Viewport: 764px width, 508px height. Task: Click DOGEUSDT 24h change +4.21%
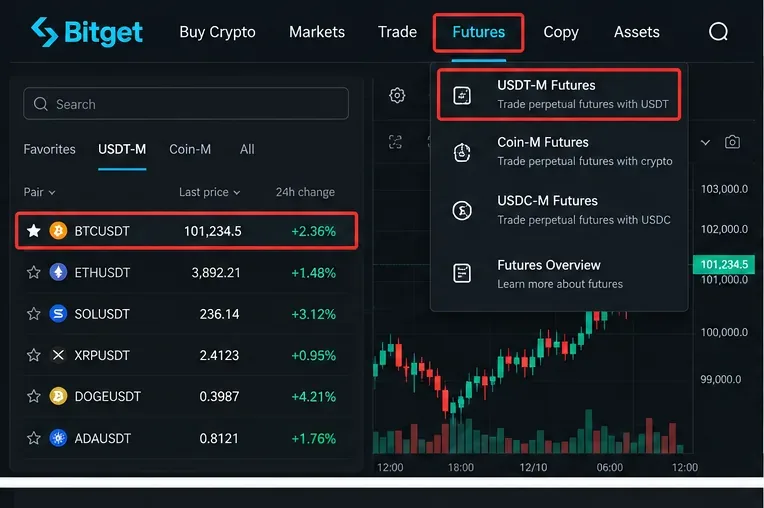tap(313, 396)
